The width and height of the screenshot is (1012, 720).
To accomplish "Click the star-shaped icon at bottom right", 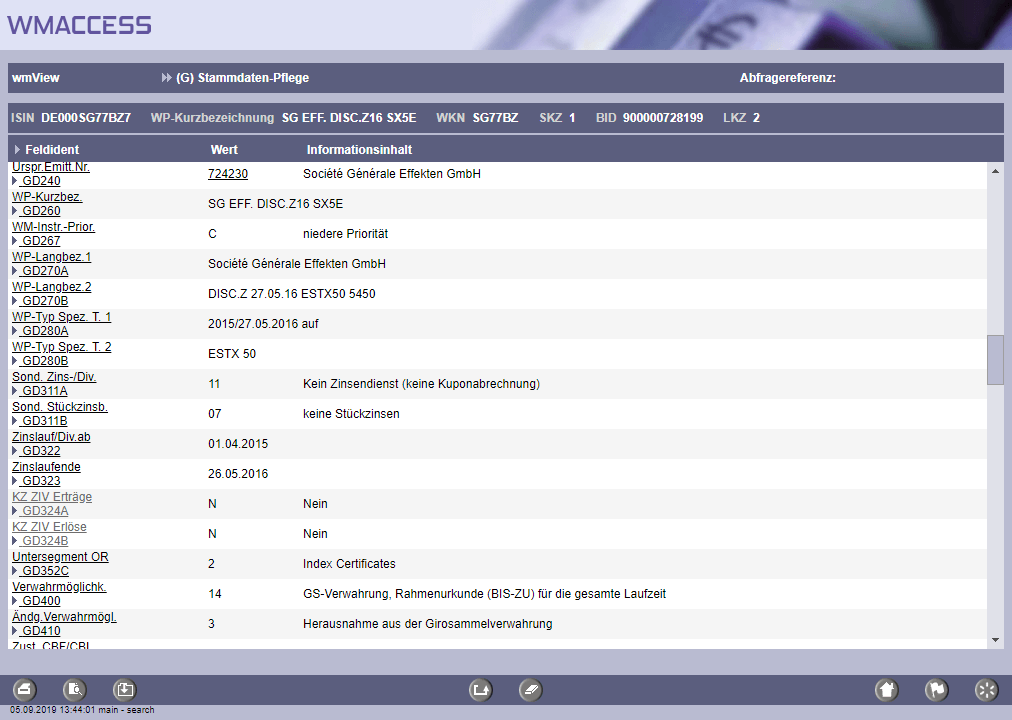I will point(986,689).
